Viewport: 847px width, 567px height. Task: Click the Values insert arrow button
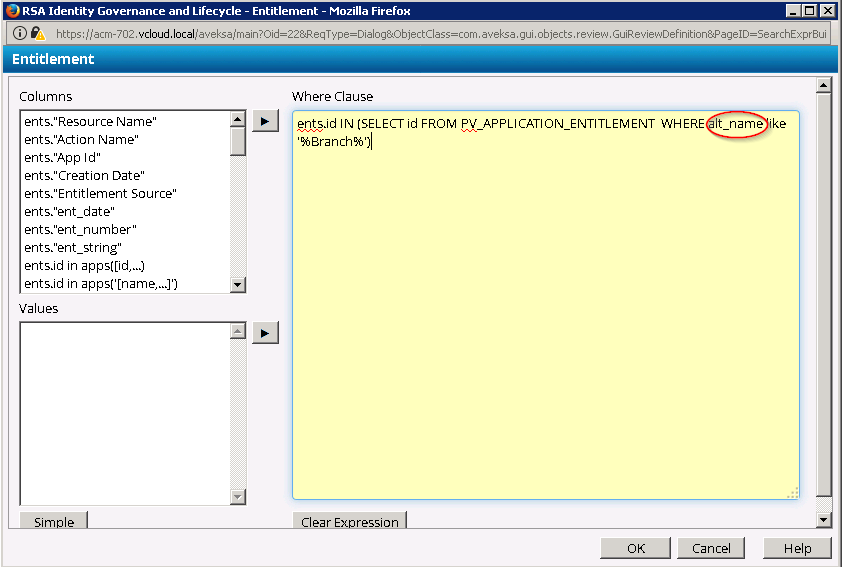[x=265, y=333]
